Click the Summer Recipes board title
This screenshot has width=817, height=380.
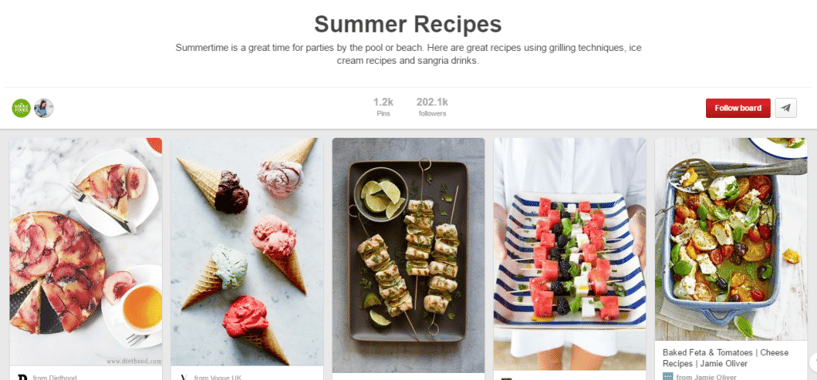[408, 24]
